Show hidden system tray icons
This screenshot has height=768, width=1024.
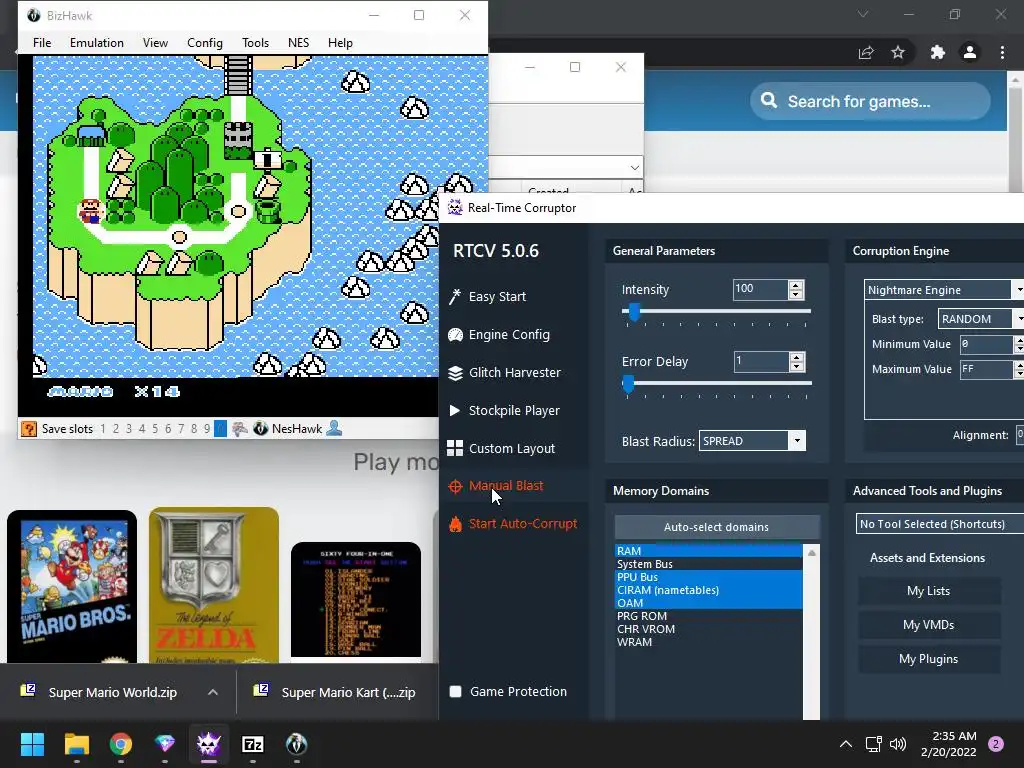pyautogui.click(x=846, y=744)
